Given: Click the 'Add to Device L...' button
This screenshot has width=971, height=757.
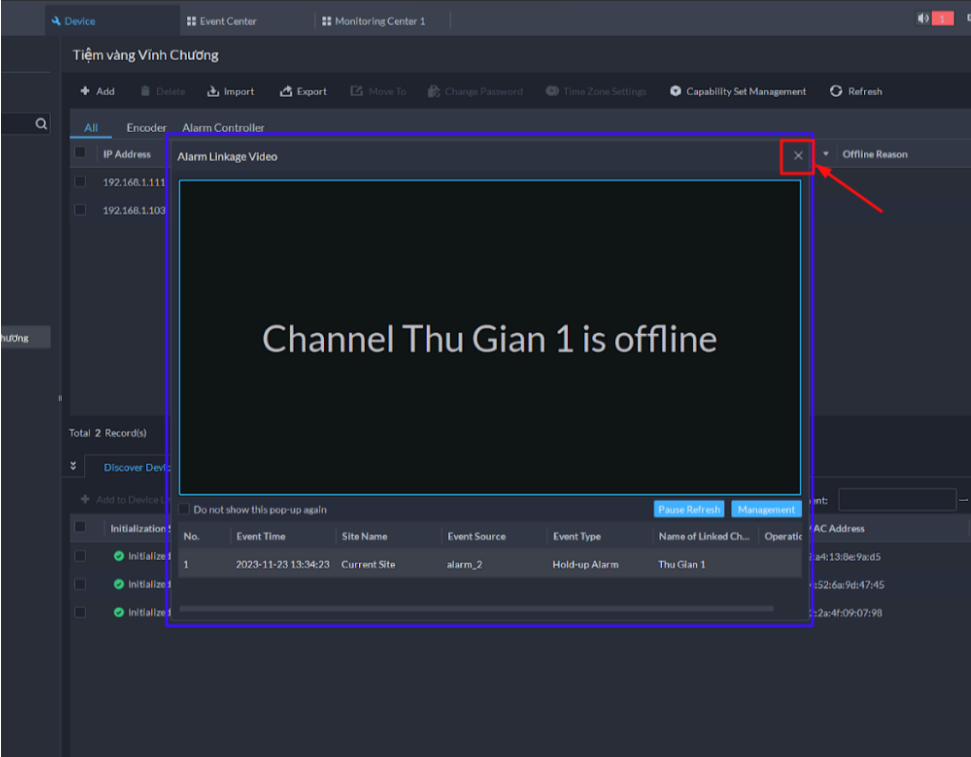Looking at the screenshot, I should click(124, 499).
